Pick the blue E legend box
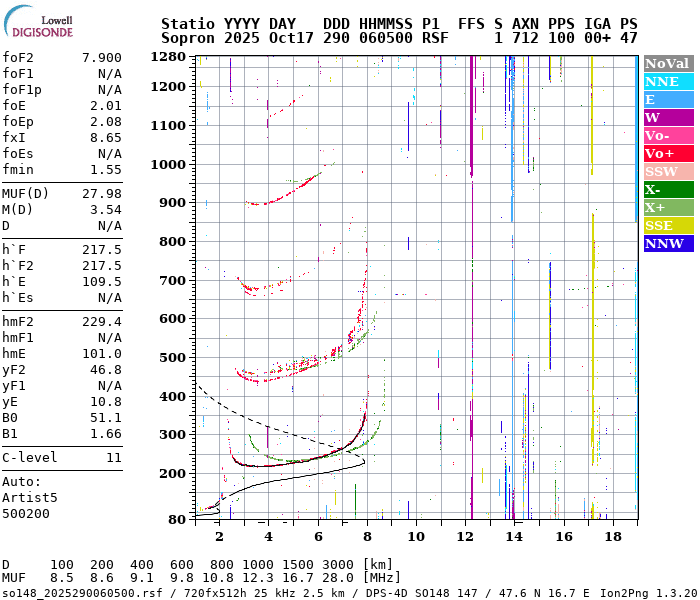 667,99
